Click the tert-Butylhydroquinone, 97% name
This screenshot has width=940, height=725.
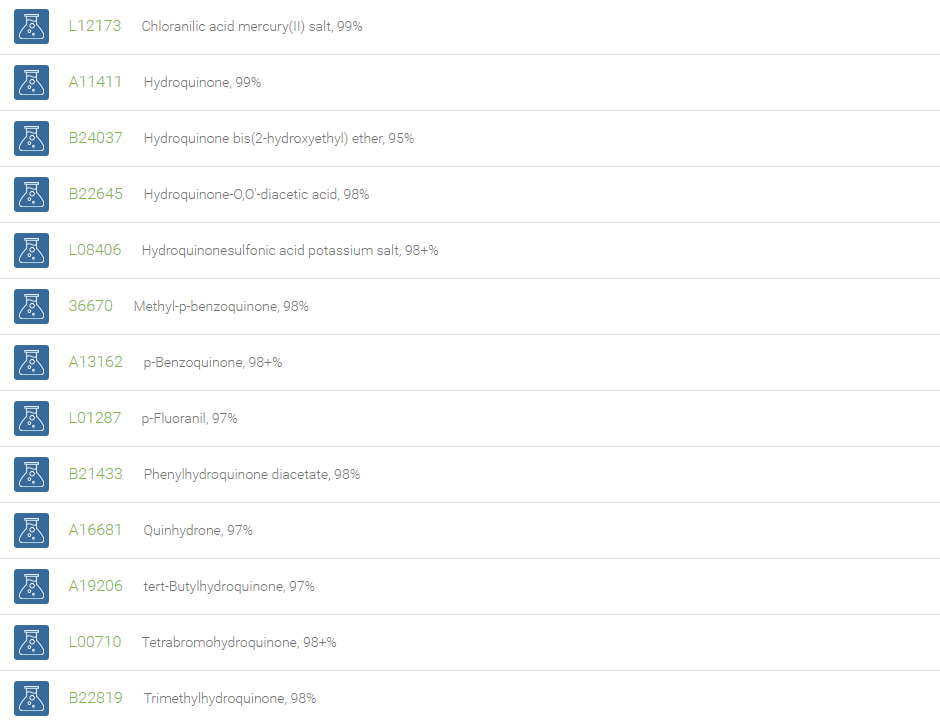point(228,586)
